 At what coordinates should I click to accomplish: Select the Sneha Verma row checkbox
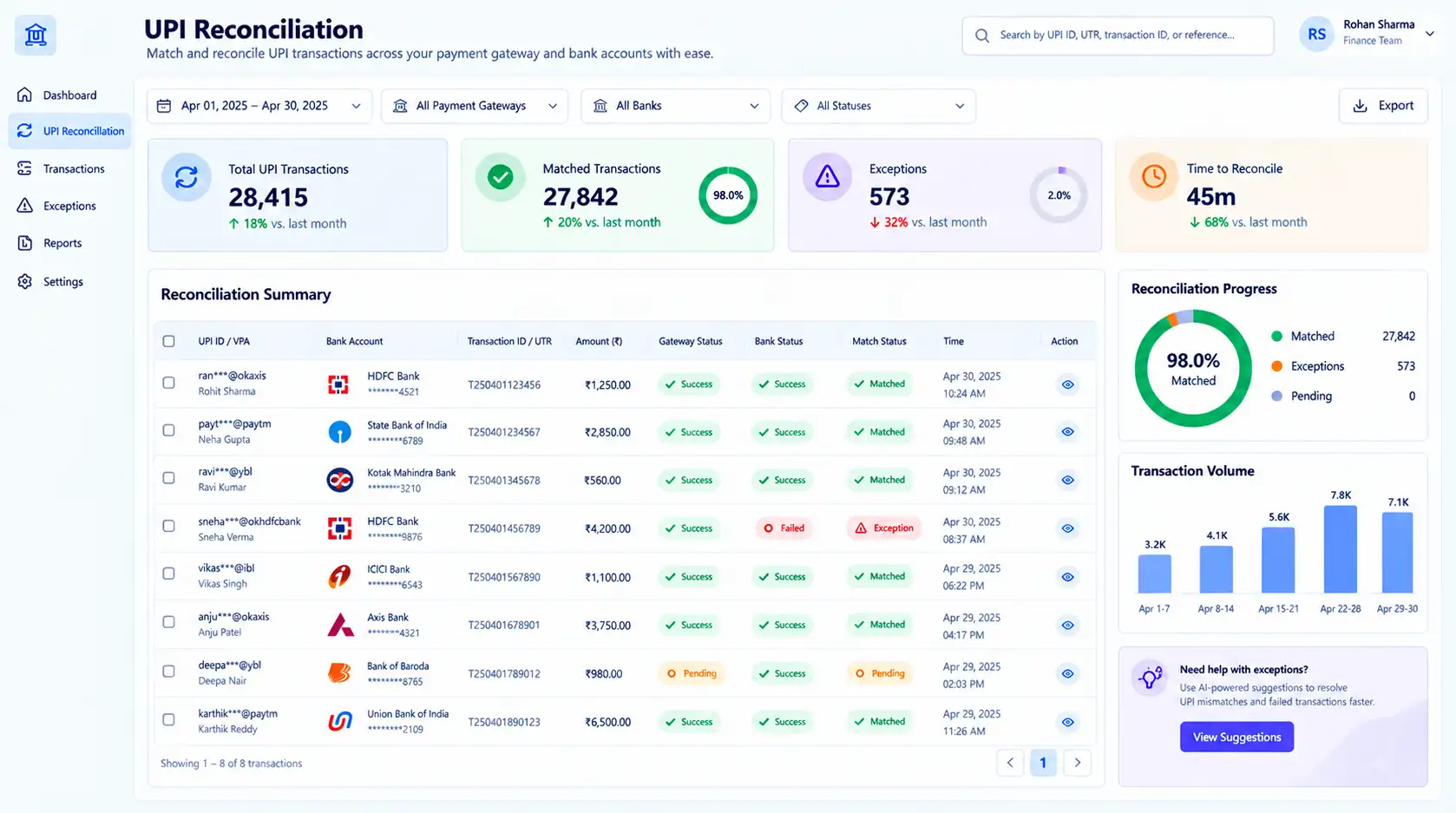click(x=168, y=526)
